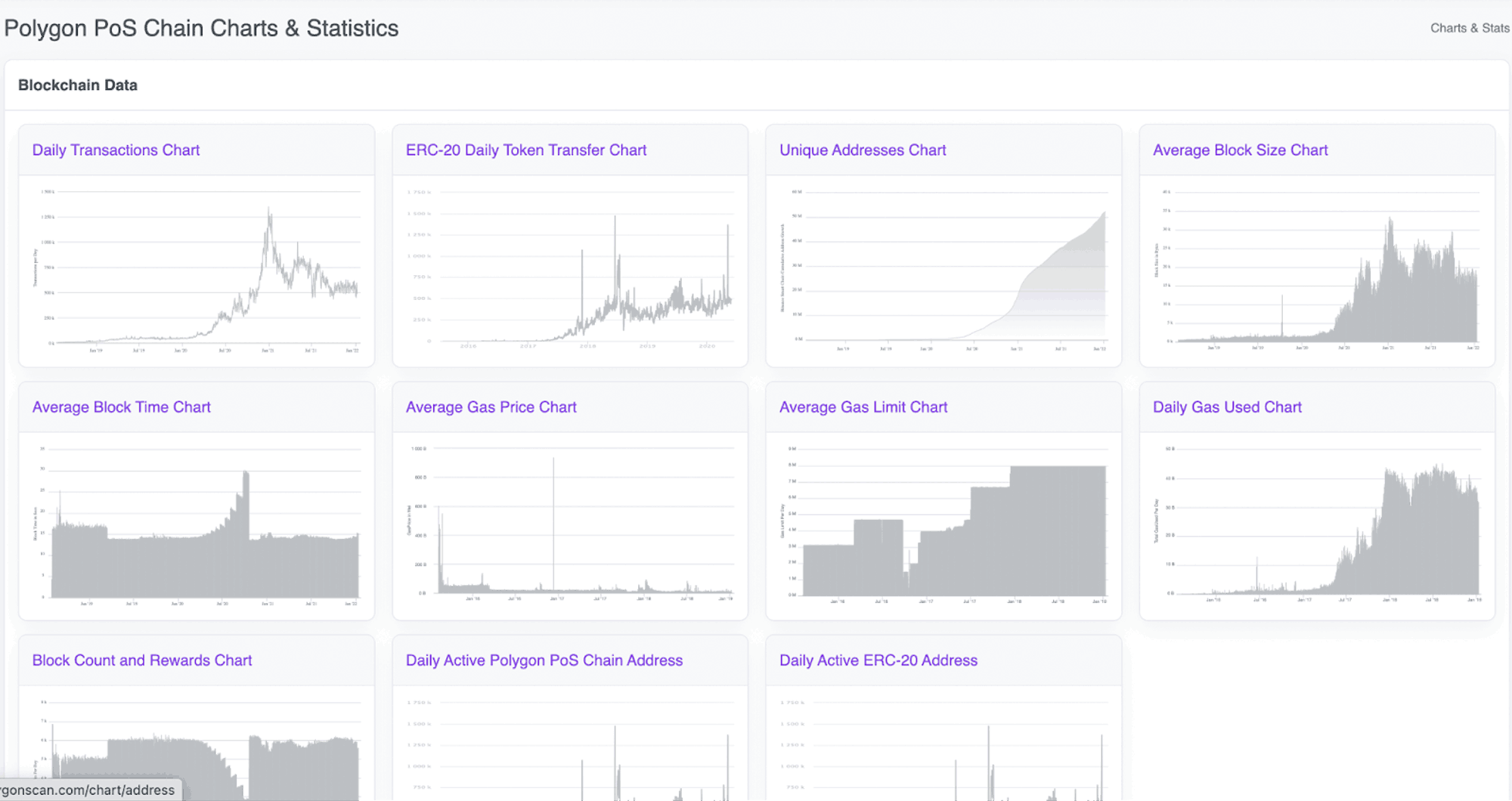The width and height of the screenshot is (1512, 801).
Task: Select the Average Gas Limit graph thumbnail
Action: 943,525
